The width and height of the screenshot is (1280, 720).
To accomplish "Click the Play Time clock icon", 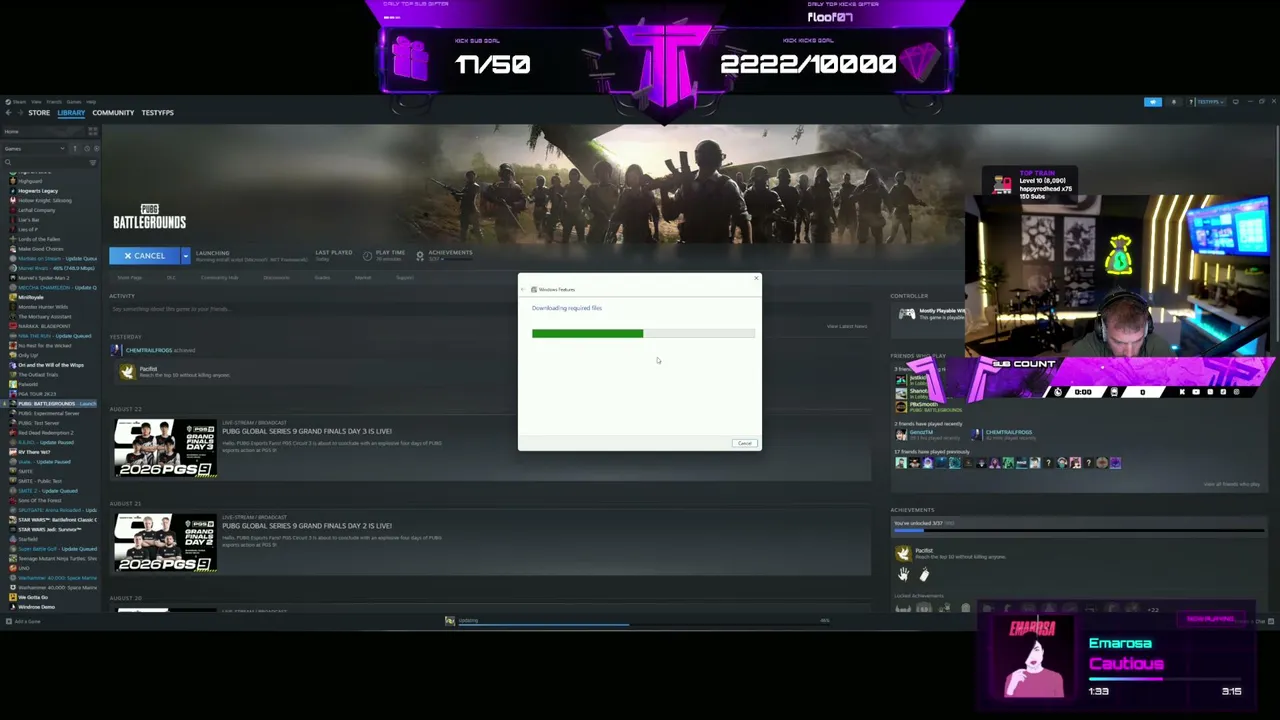I will click(367, 256).
